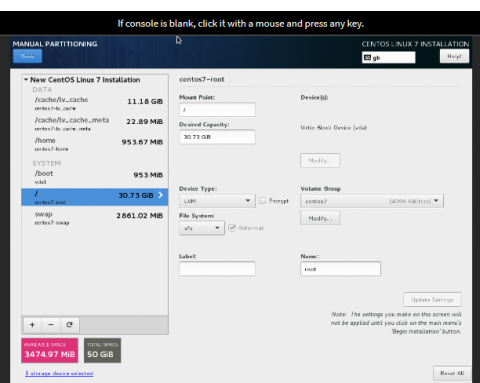Click the remove mount point minus icon
The width and height of the screenshot is (480, 383).
point(51,325)
